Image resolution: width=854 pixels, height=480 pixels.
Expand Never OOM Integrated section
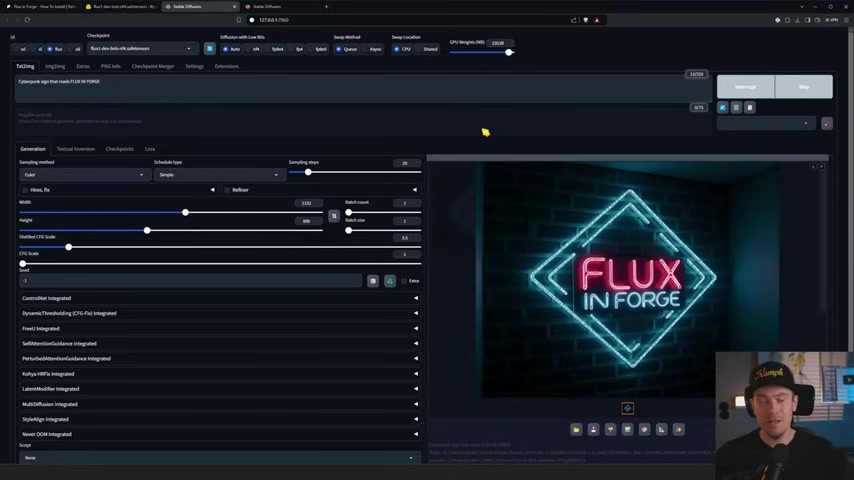click(x=219, y=434)
